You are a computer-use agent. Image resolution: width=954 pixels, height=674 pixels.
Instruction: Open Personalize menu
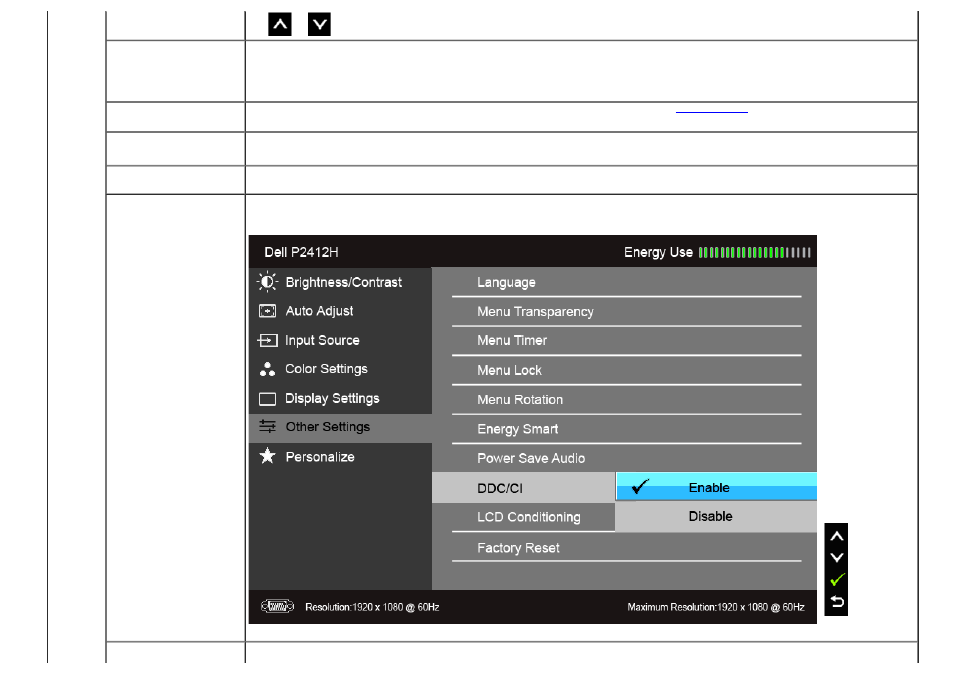pyautogui.click(x=340, y=457)
